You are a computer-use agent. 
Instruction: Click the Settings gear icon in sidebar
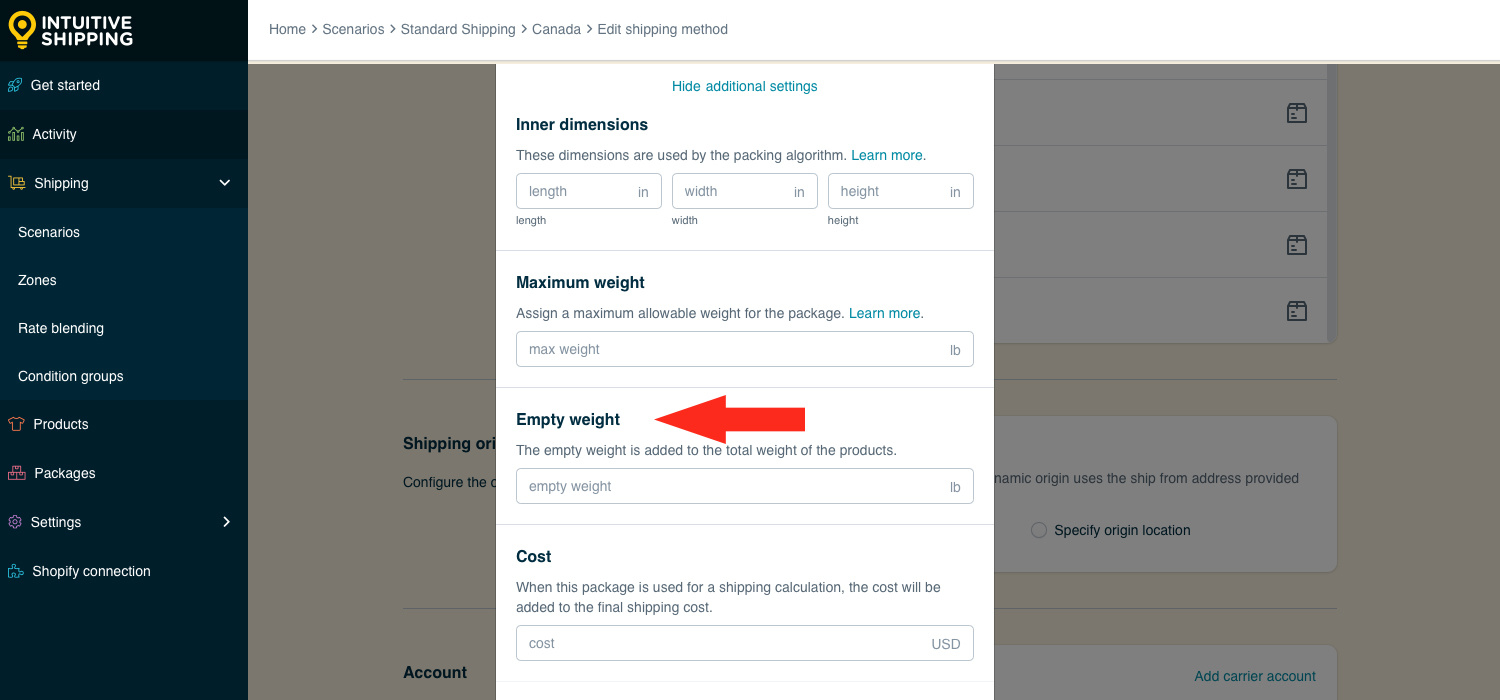(x=15, y=522)
